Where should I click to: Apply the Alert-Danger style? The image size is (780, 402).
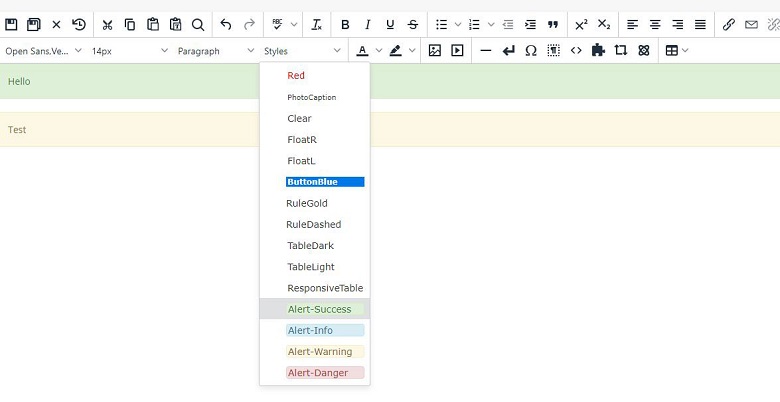tap(319, 373)
